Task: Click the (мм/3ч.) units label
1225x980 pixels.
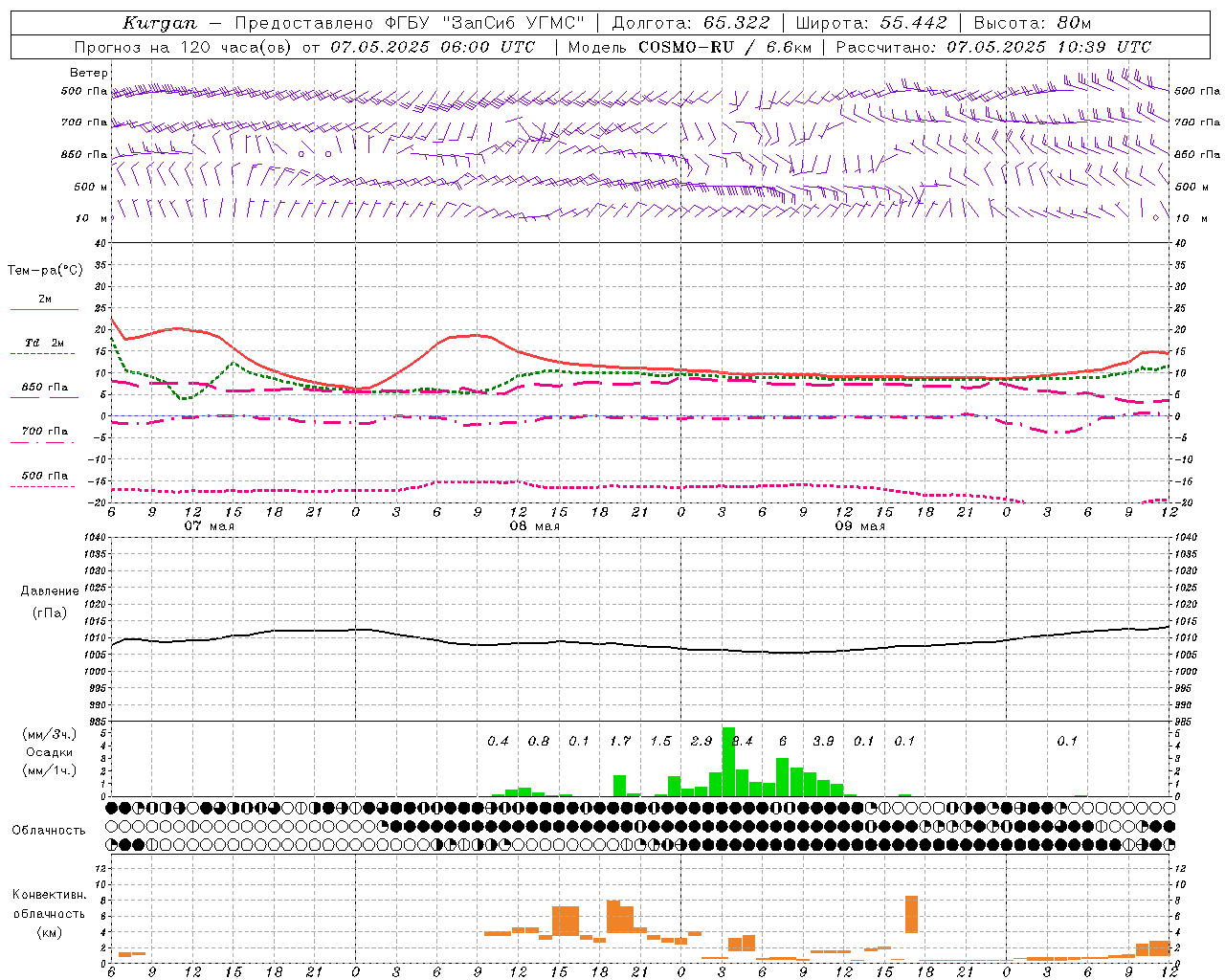Action: (50, 734)
